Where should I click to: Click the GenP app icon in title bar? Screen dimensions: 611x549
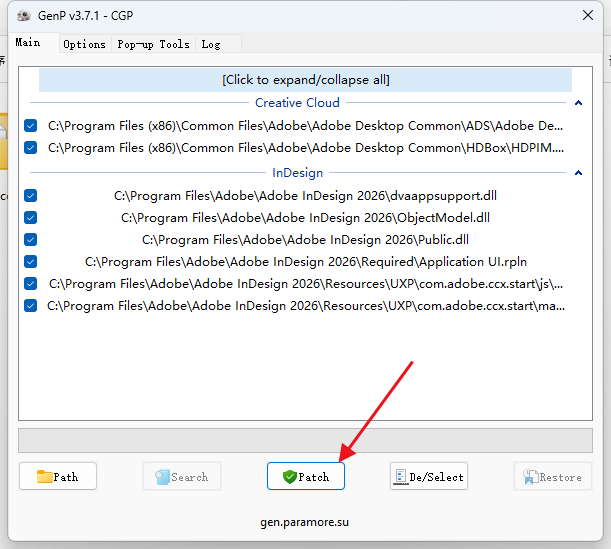tap(24, 16)
